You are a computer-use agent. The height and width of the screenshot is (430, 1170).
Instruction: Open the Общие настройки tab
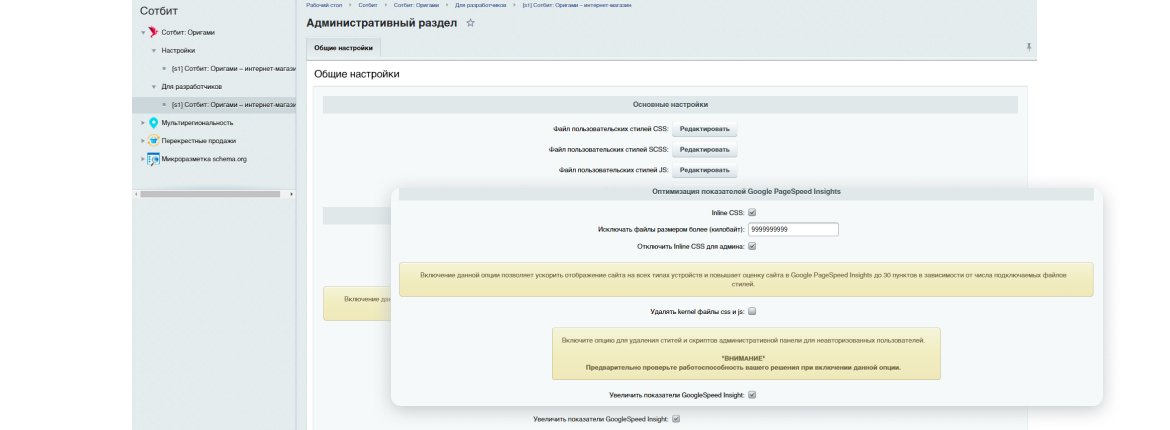(343, 48)
